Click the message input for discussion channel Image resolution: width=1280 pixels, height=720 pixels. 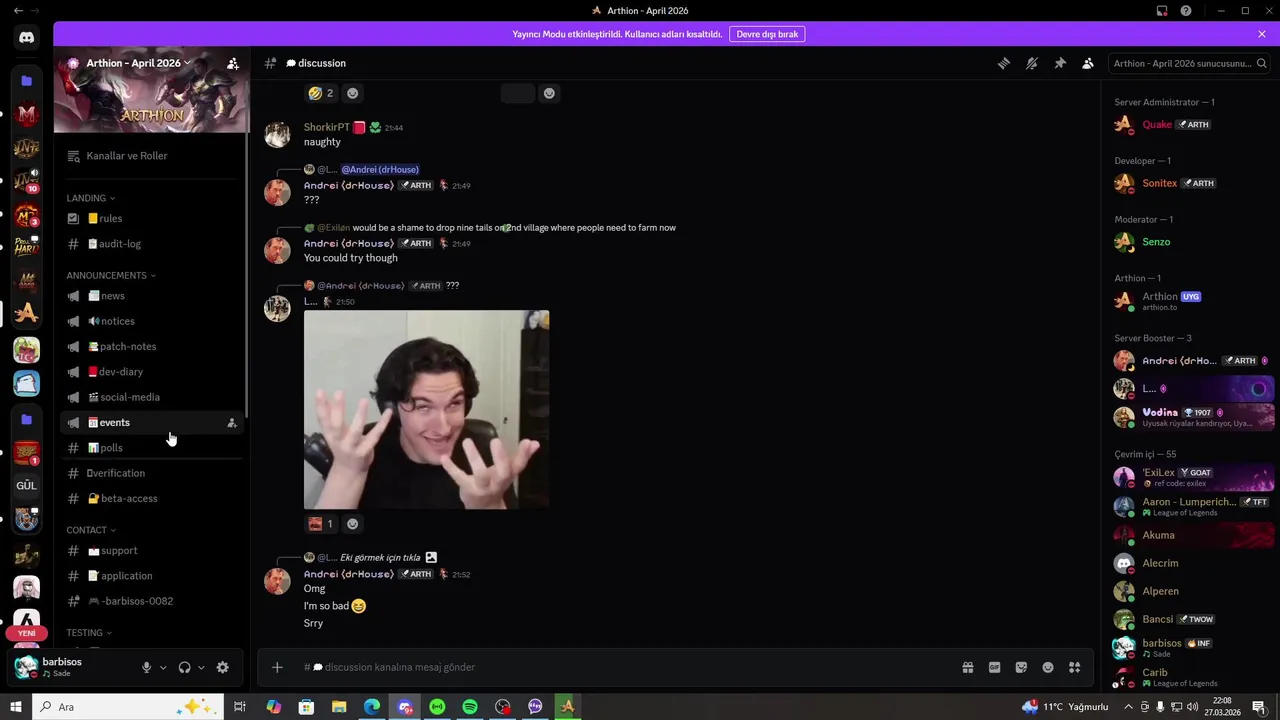click(x=625, y=667)
